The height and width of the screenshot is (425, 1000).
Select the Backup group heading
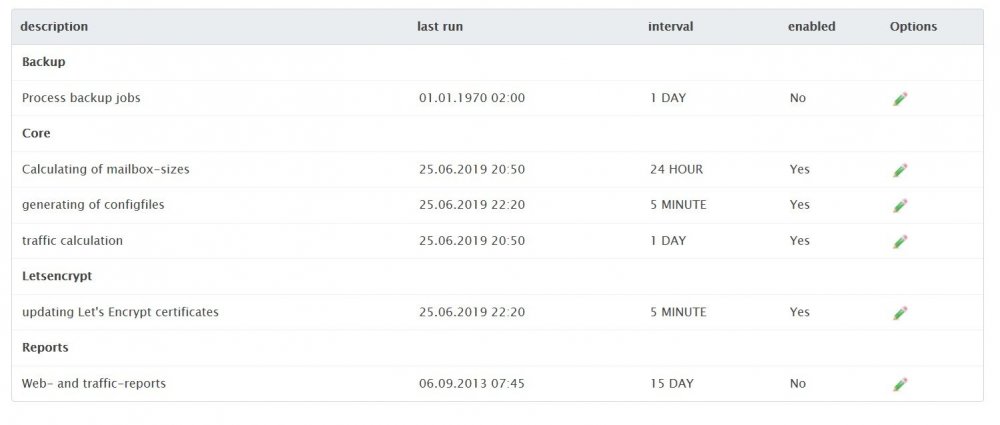coord(43,62)
